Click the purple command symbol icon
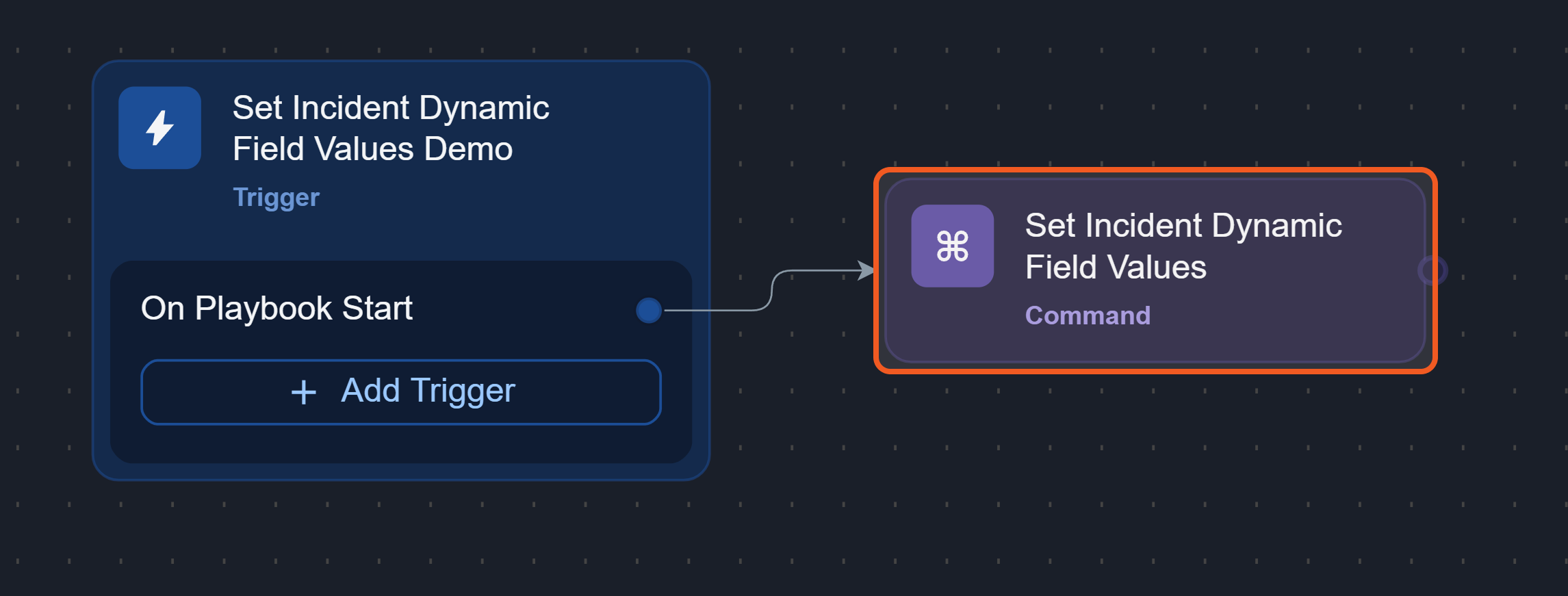1568x596 pixels. [952, 246]
